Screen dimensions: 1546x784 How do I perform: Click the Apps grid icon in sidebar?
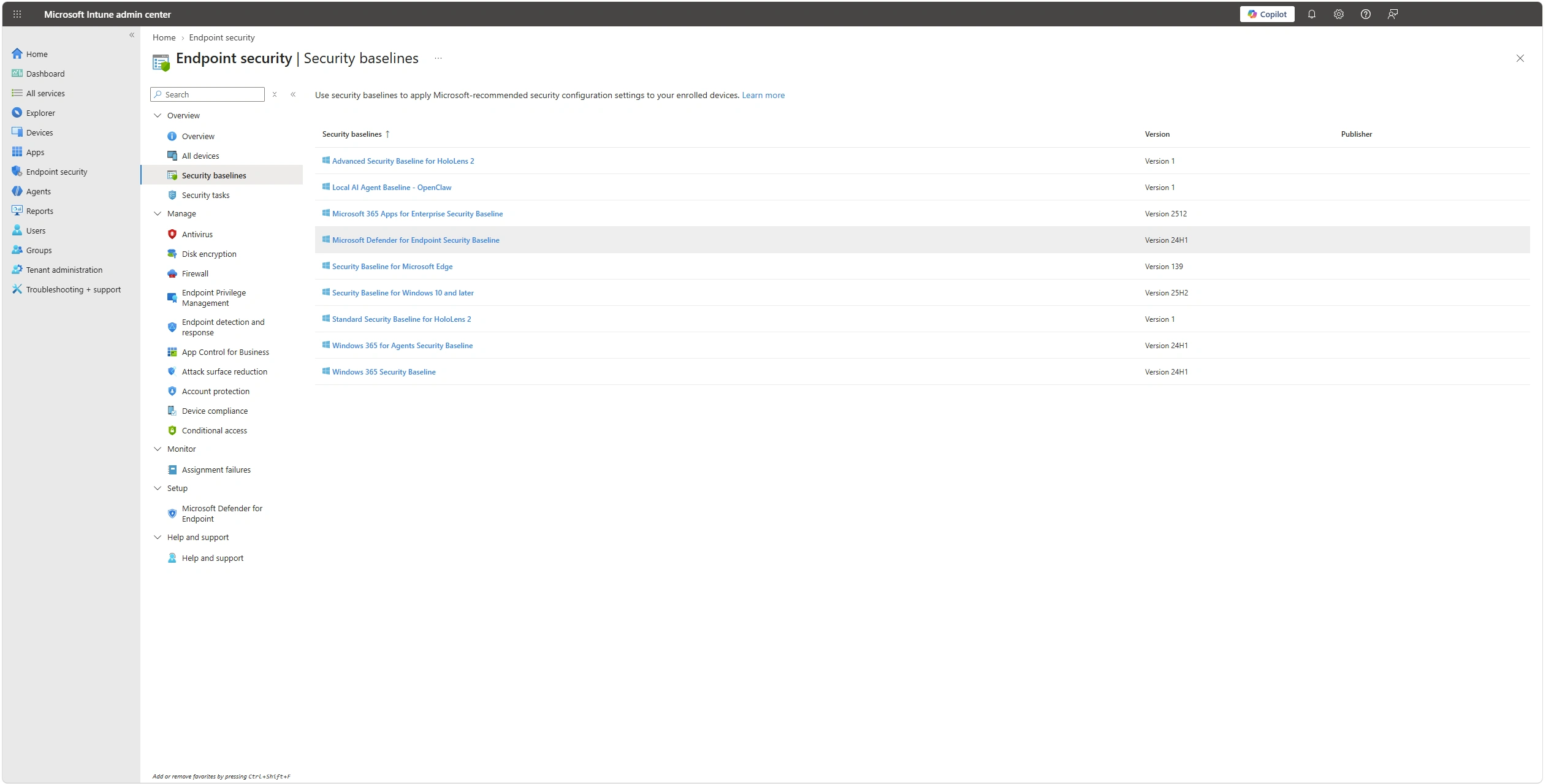click(x=17, y=152)
